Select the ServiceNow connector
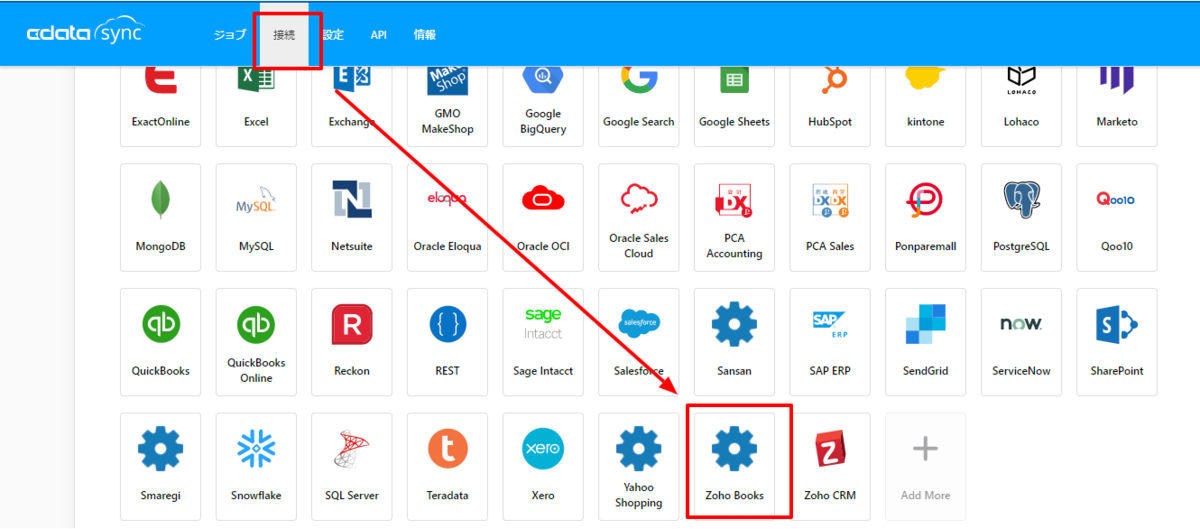This screenshot has height=529, width=1200. pos(1021,342)
